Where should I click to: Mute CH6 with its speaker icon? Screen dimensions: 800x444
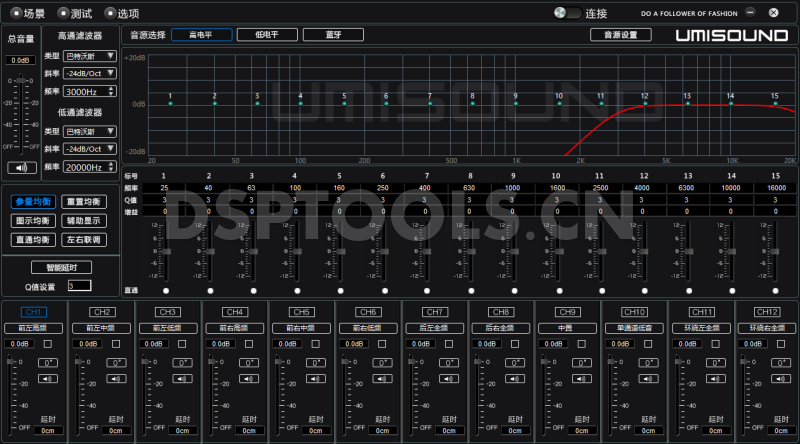pyautogui.click(x=382, y=379)
